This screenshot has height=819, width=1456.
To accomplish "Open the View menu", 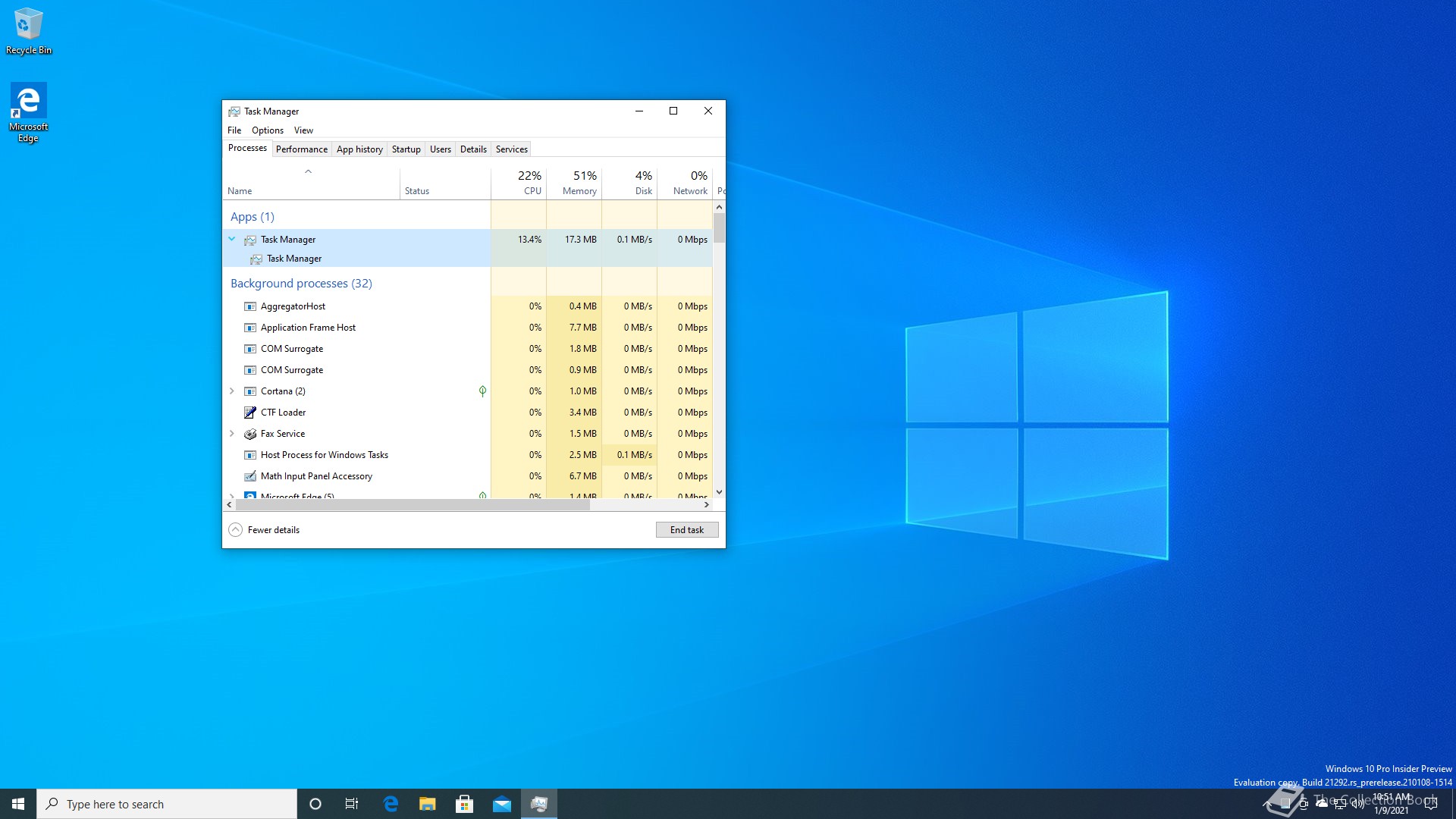I will 303,130.
